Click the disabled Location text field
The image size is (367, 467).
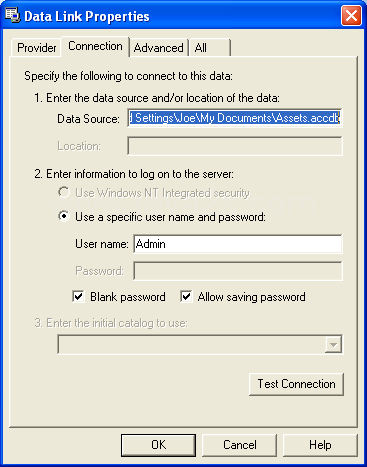pyautogui.click(x=235, y=146)
